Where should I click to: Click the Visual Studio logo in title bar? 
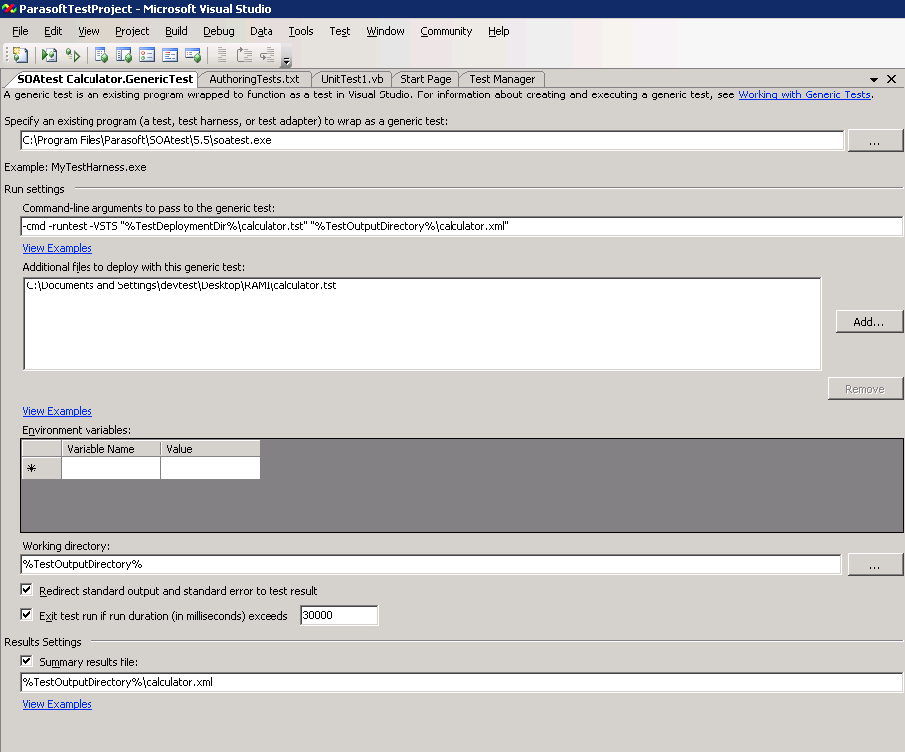point(9,9)
